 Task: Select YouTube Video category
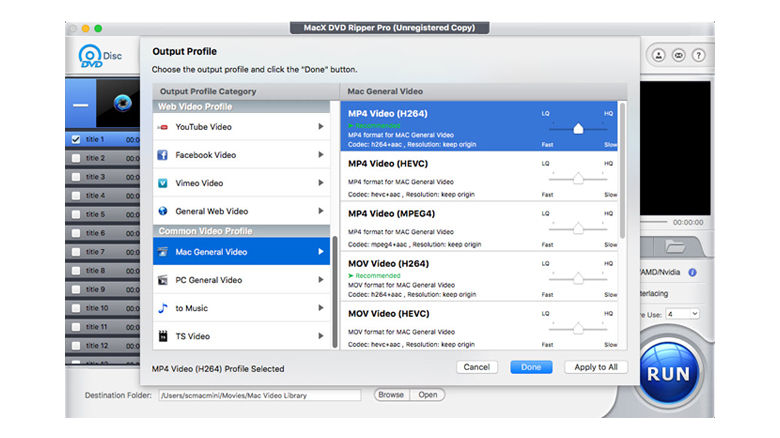coord(241,127)
